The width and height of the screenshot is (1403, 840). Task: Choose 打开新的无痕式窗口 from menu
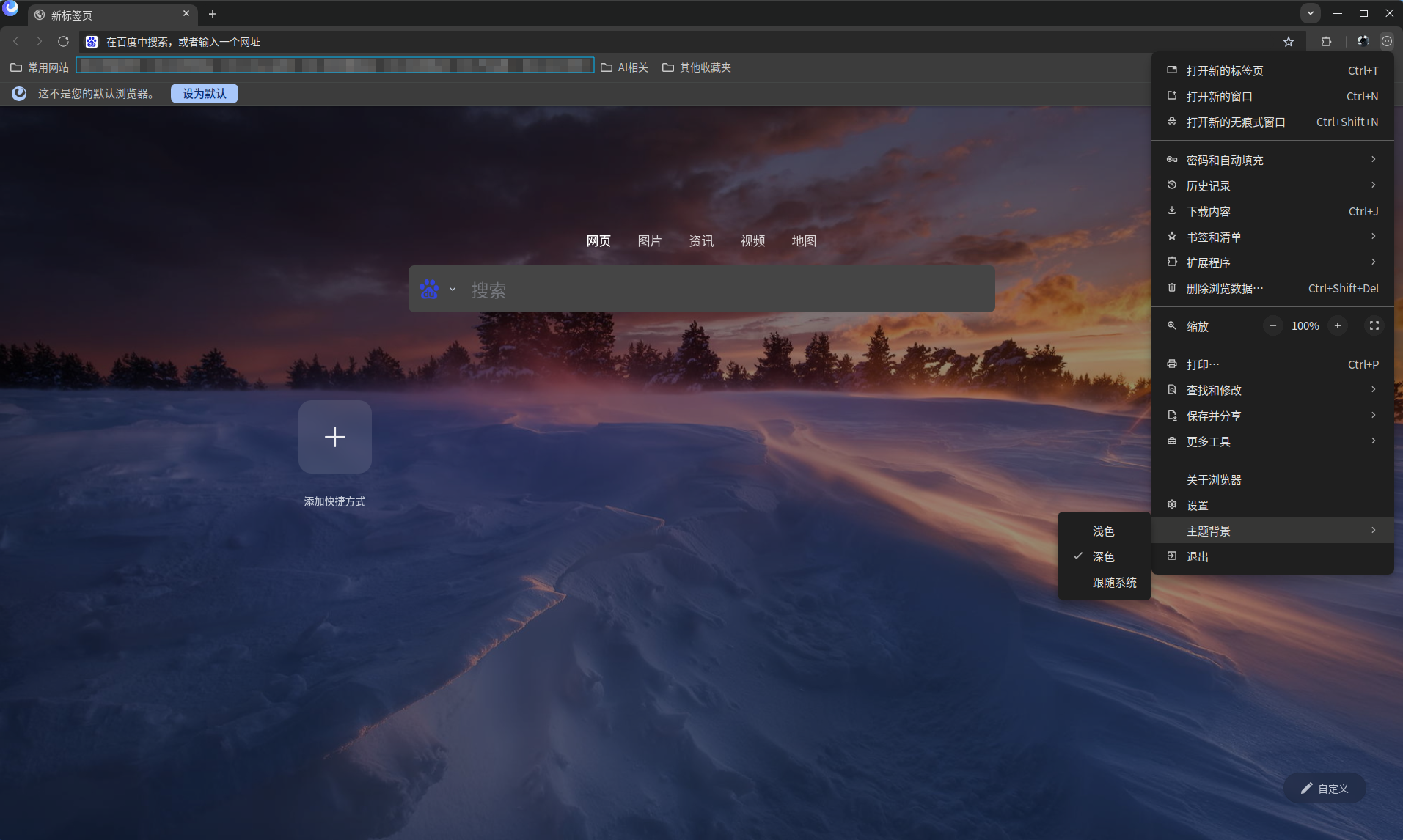click(1272, 122)
